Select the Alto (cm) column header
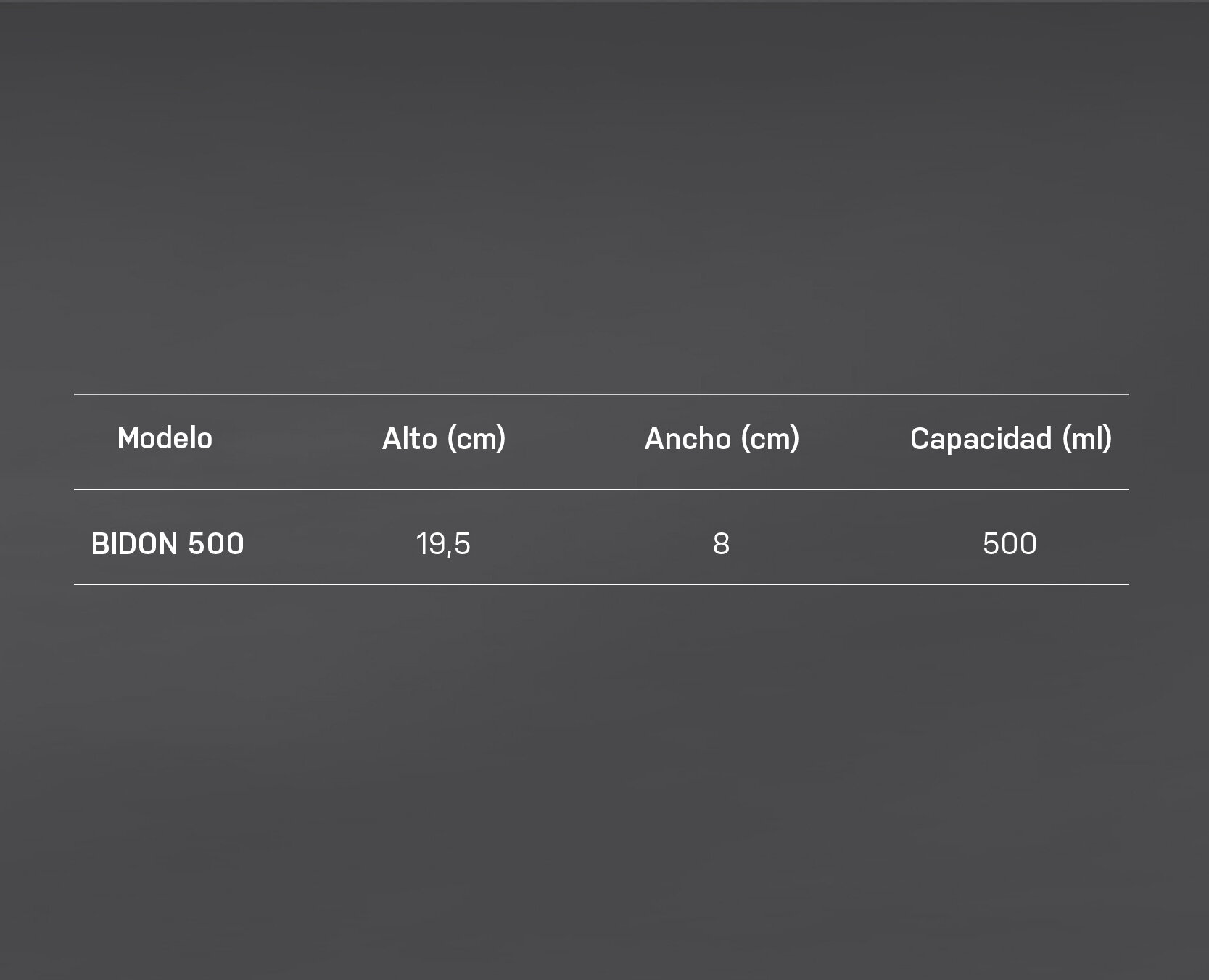Image resolution: width=1209 pixels, height=980 pixels. [444, 439]
